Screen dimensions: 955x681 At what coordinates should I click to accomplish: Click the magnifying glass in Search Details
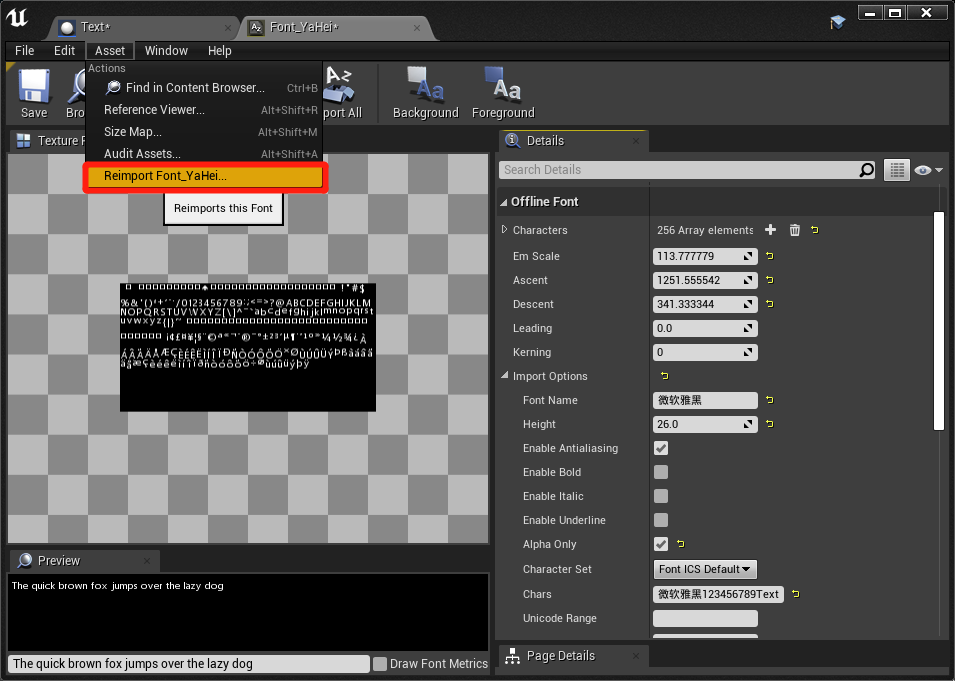[866, 170]
